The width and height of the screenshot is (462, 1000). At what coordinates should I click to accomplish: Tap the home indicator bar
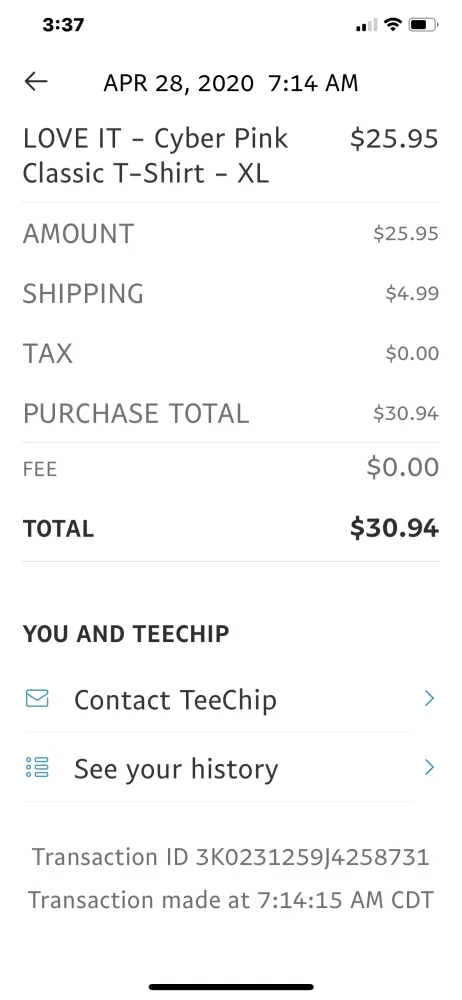click(231, 987)
